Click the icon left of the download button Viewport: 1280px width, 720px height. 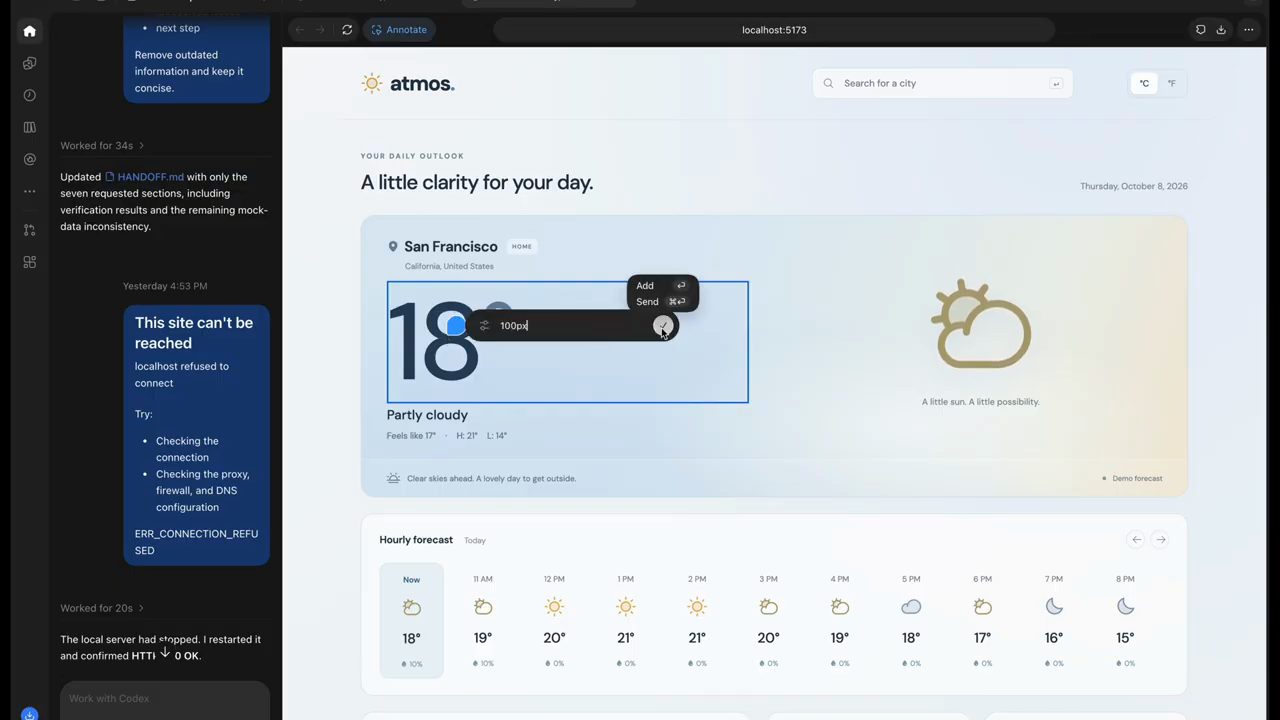click(x=1201, y=30)
